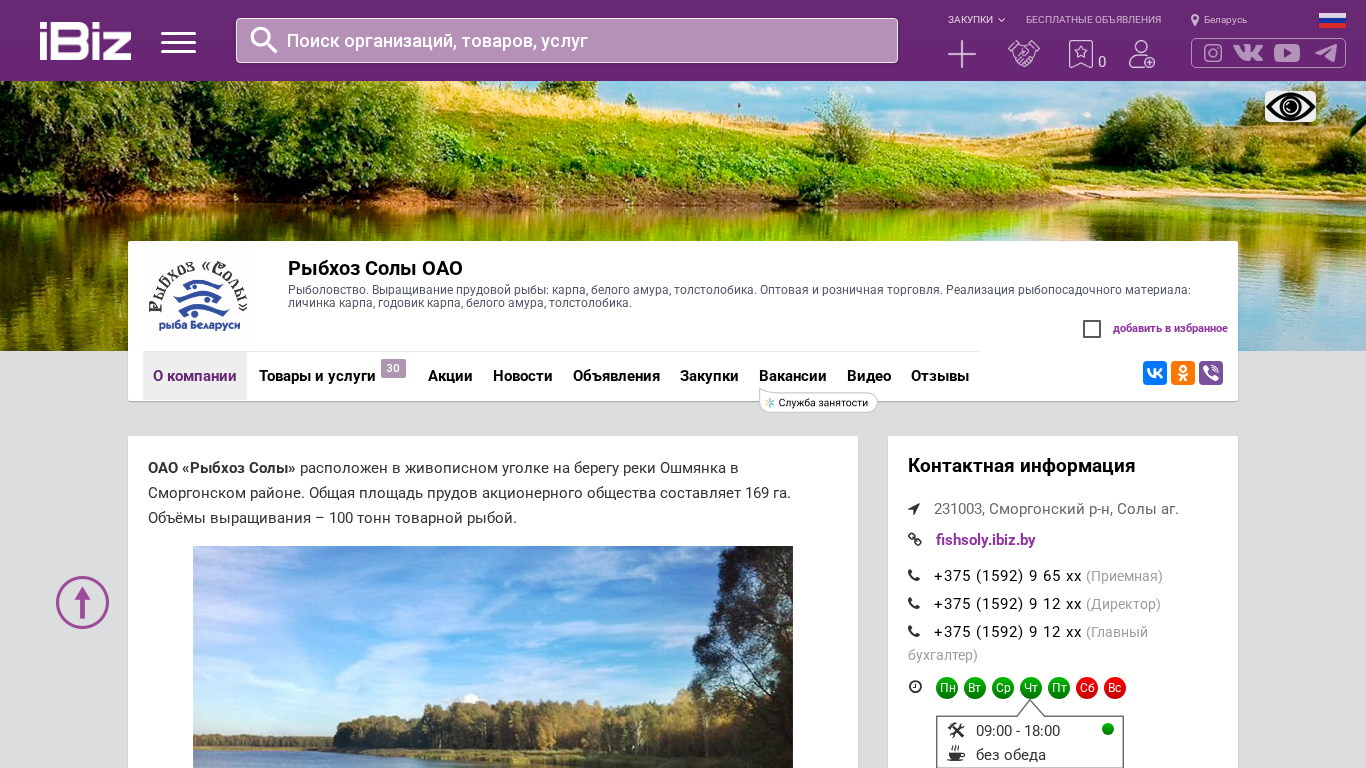Click the iBiz logo

point(86,41)
